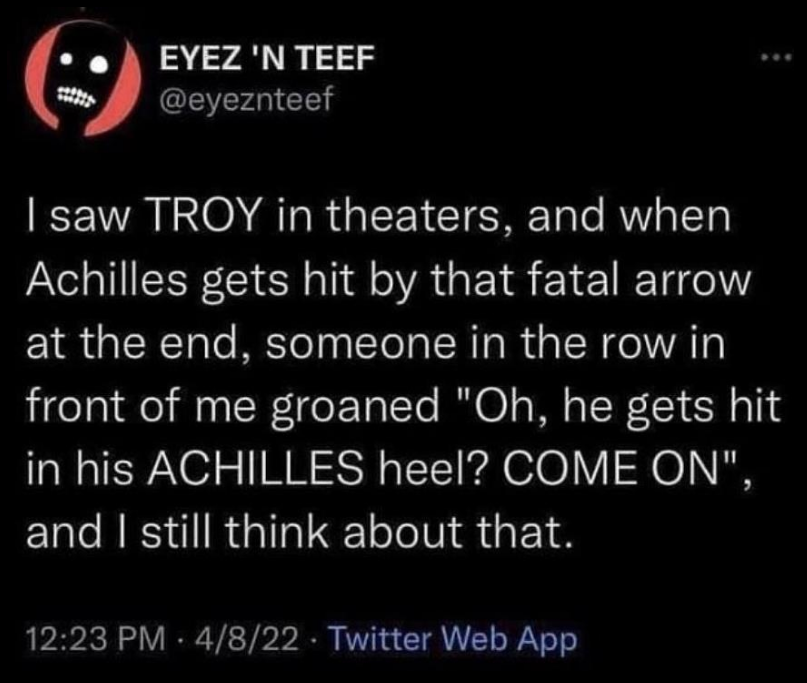Image resolution: width=807 pixels, height=683 pixels.
Task: Click the word 'theaters' in first line
Action: tap(413, 216)
